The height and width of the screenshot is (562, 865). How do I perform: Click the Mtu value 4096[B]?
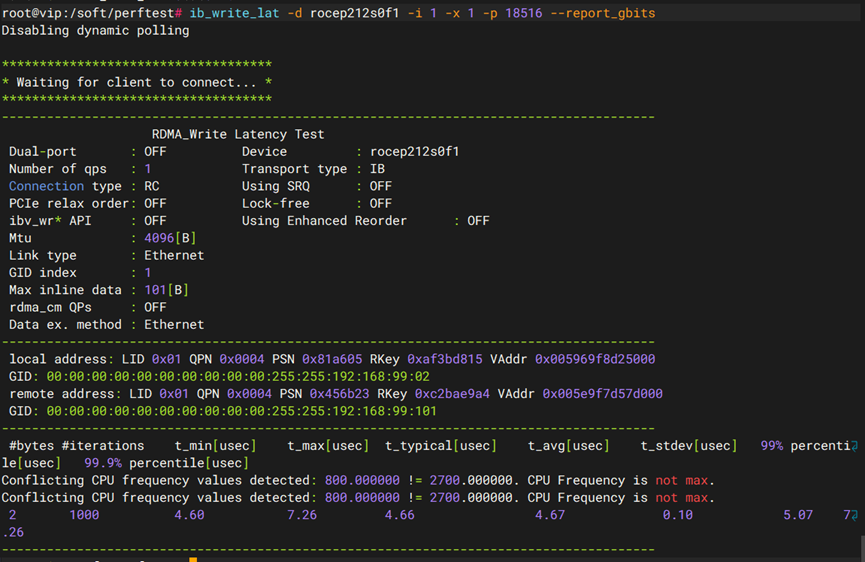coord(159,238)
